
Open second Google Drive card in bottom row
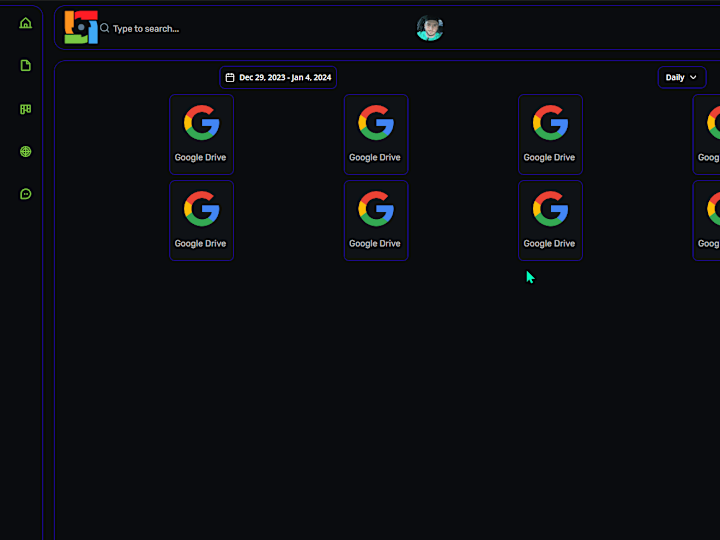[376, 221]
